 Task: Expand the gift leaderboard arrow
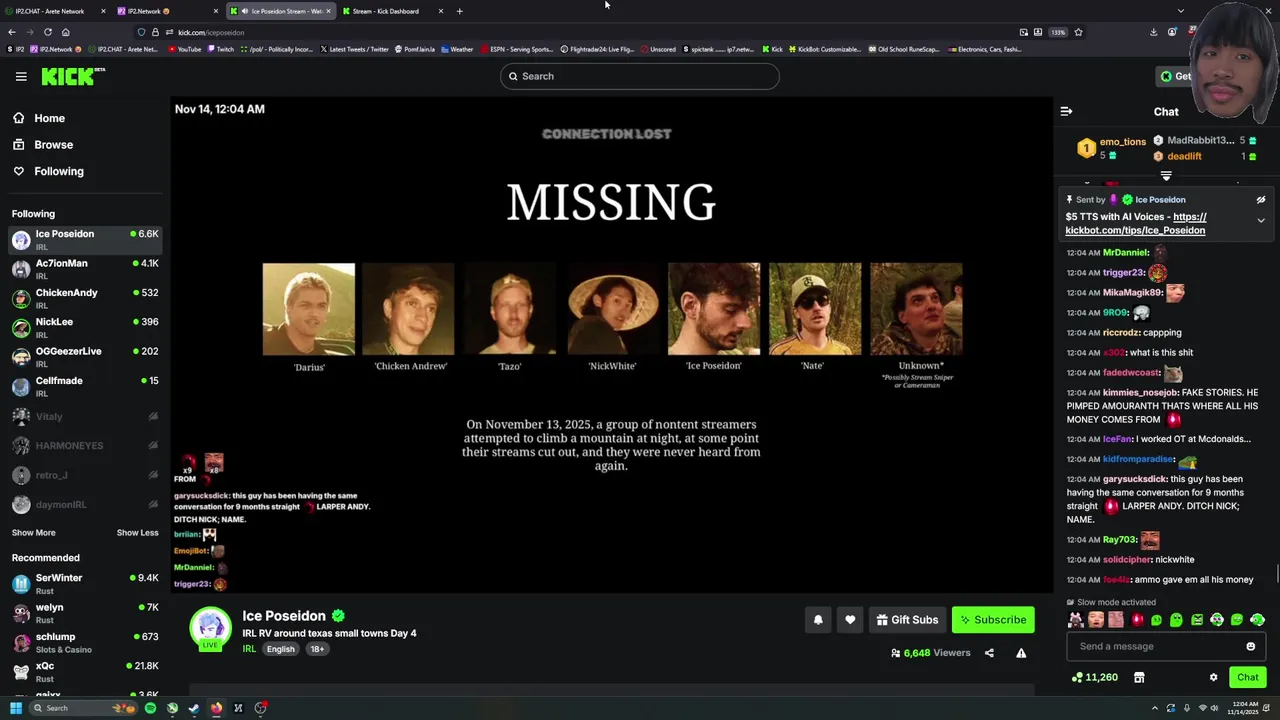1166,176
